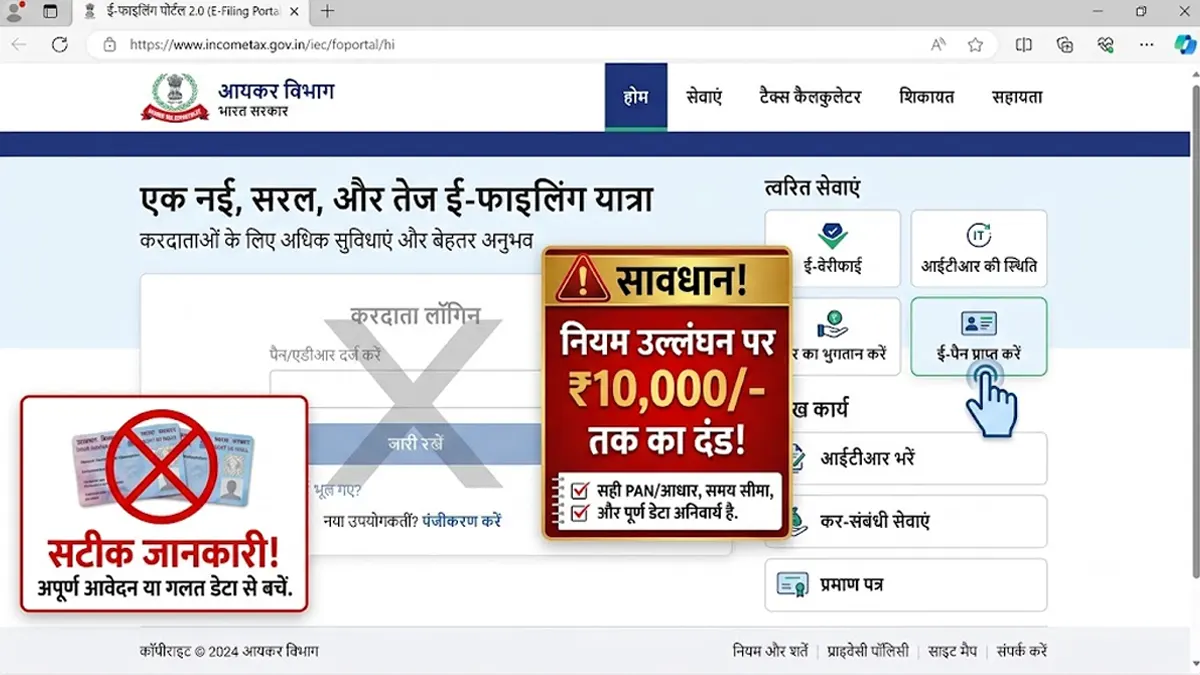The image size is (1200, 675).
Task: Open the Copilot icon in browser toolbar
Action: click(1184, 44)
